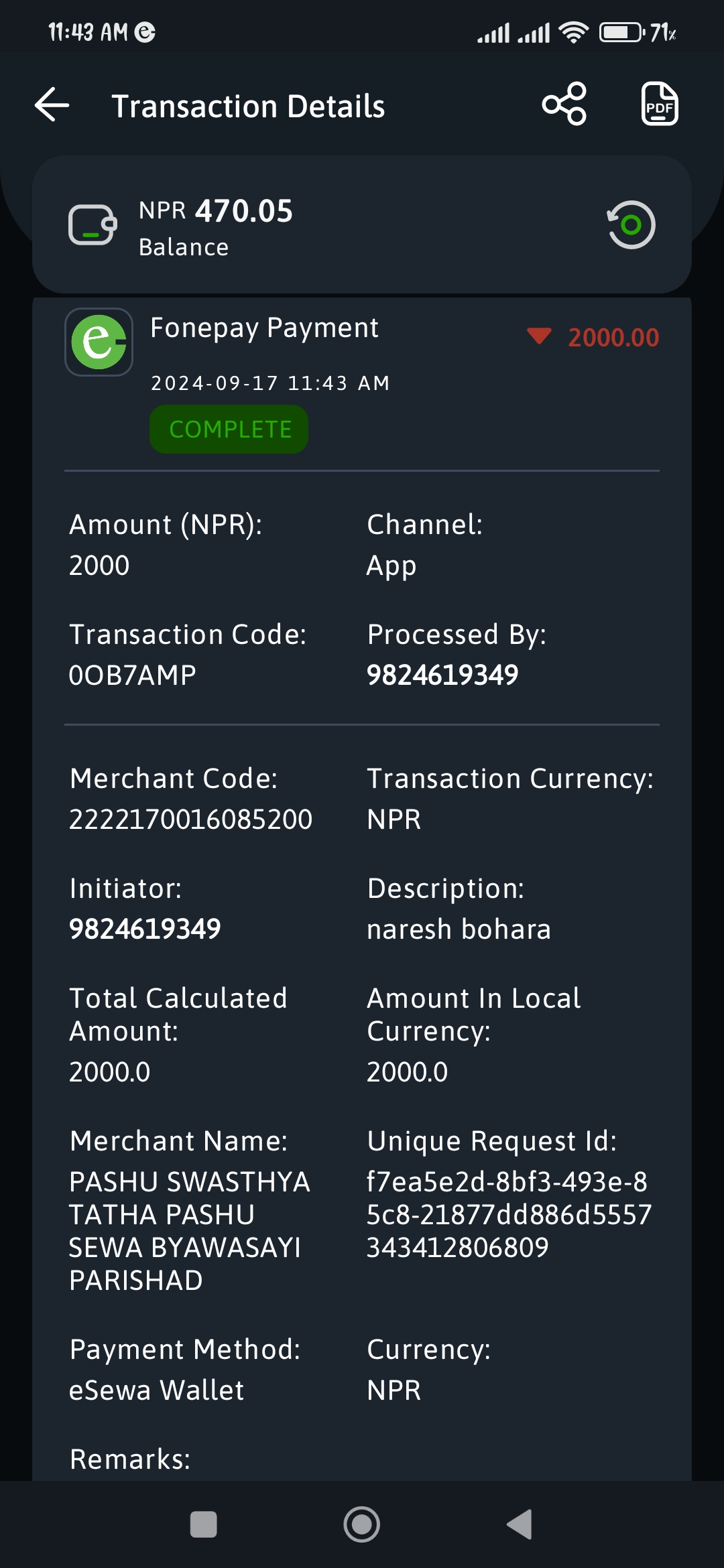Tap the Unique Request Id value
The width and height of the screenshot is (724, 1568).
tap(509, 1214)
